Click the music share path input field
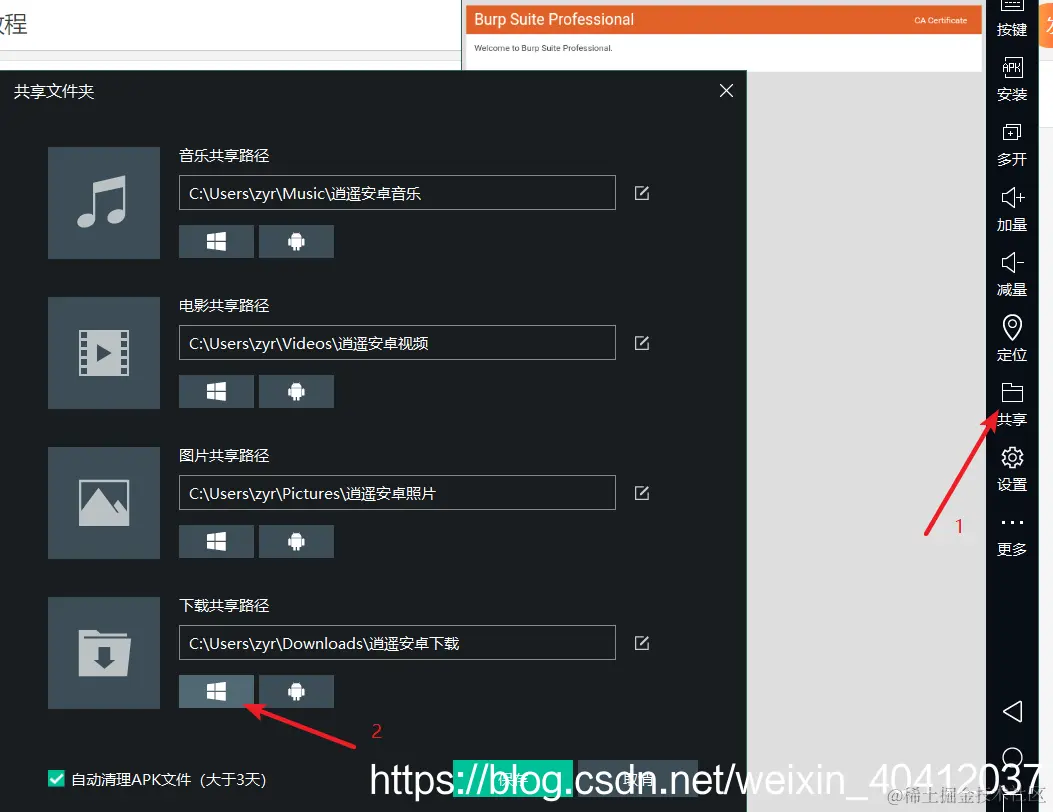Image resolution: width=1053 pixels, height=812 pixels. pos(398,193)
